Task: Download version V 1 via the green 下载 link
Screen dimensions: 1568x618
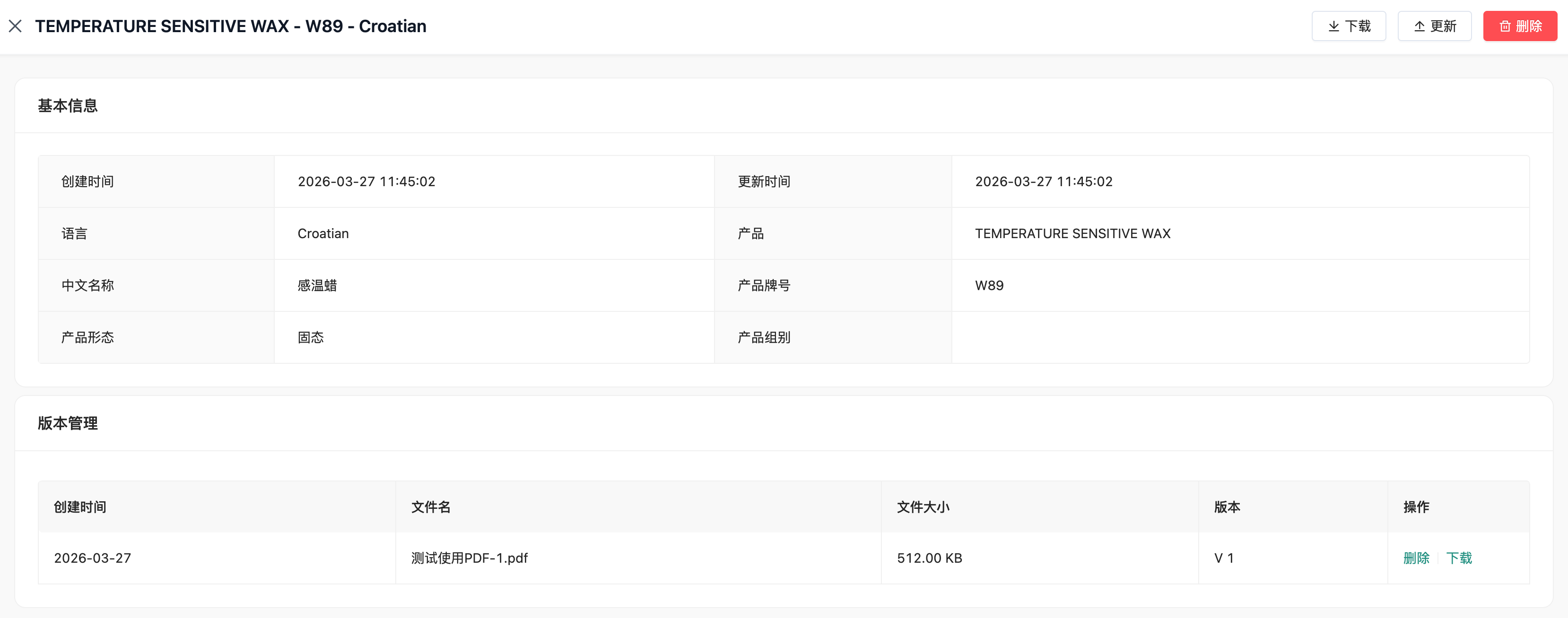Action: pyautogui.click(x=1458, y=558)
